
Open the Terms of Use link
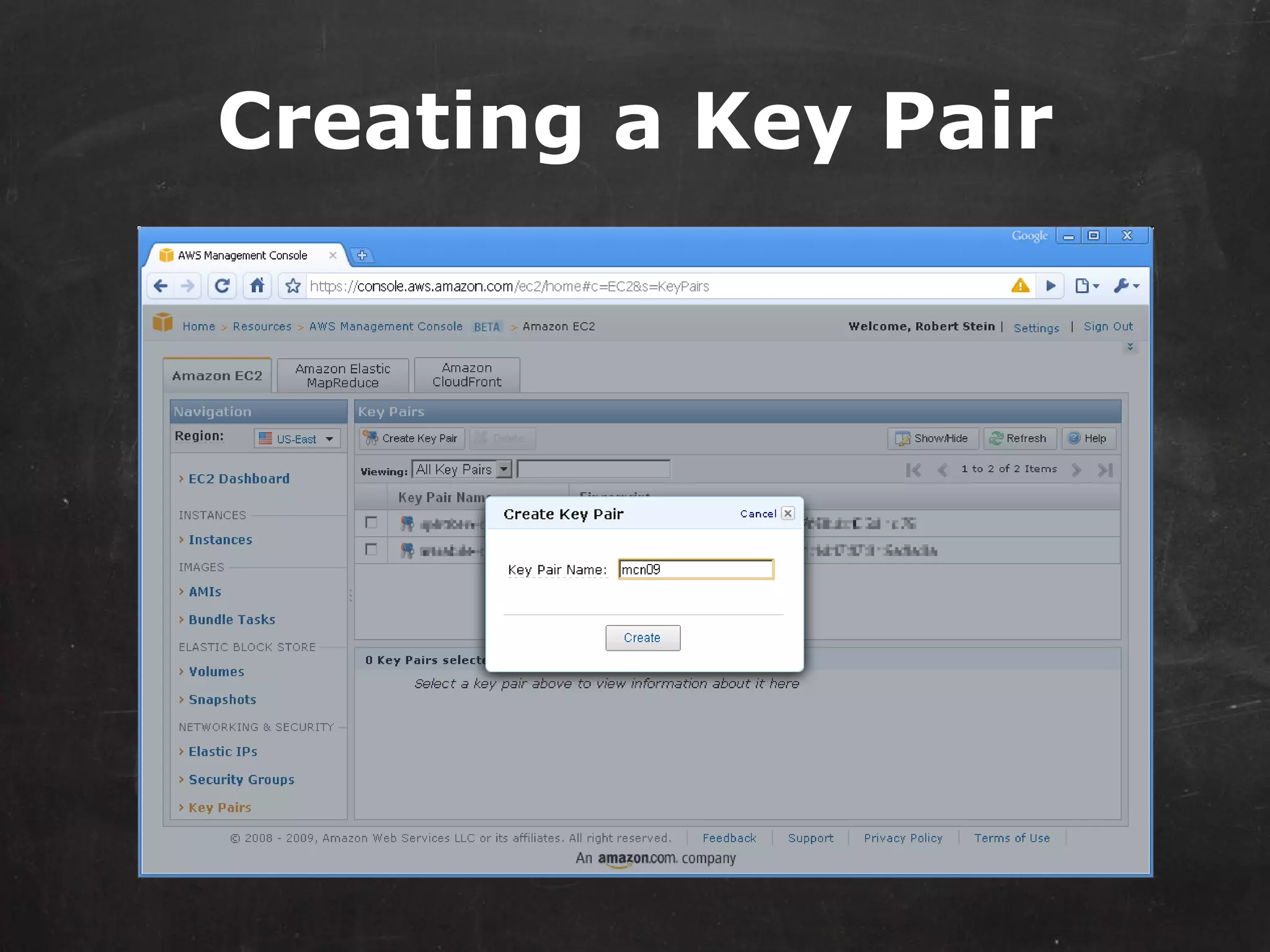[1011, 838]
